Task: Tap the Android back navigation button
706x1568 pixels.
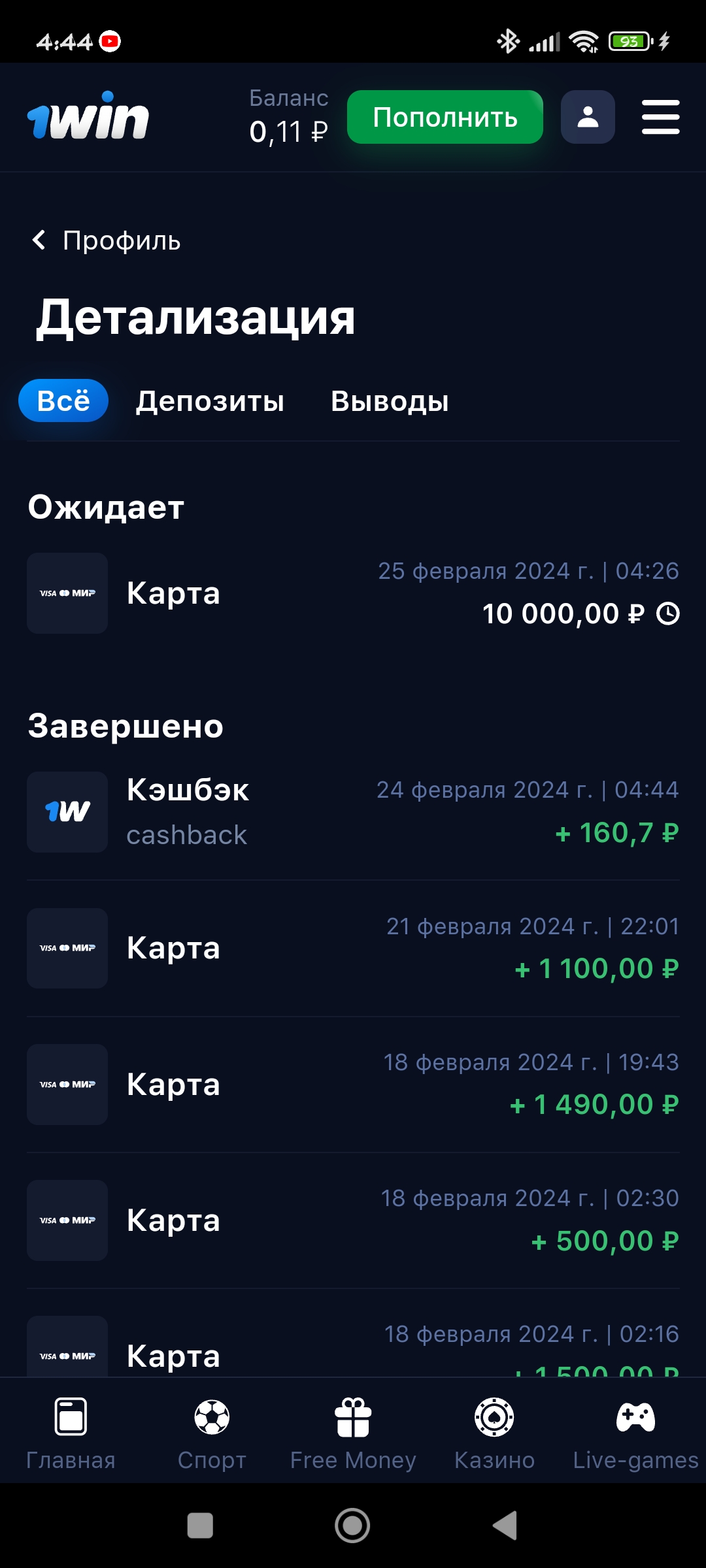Action: [505, 1526]
